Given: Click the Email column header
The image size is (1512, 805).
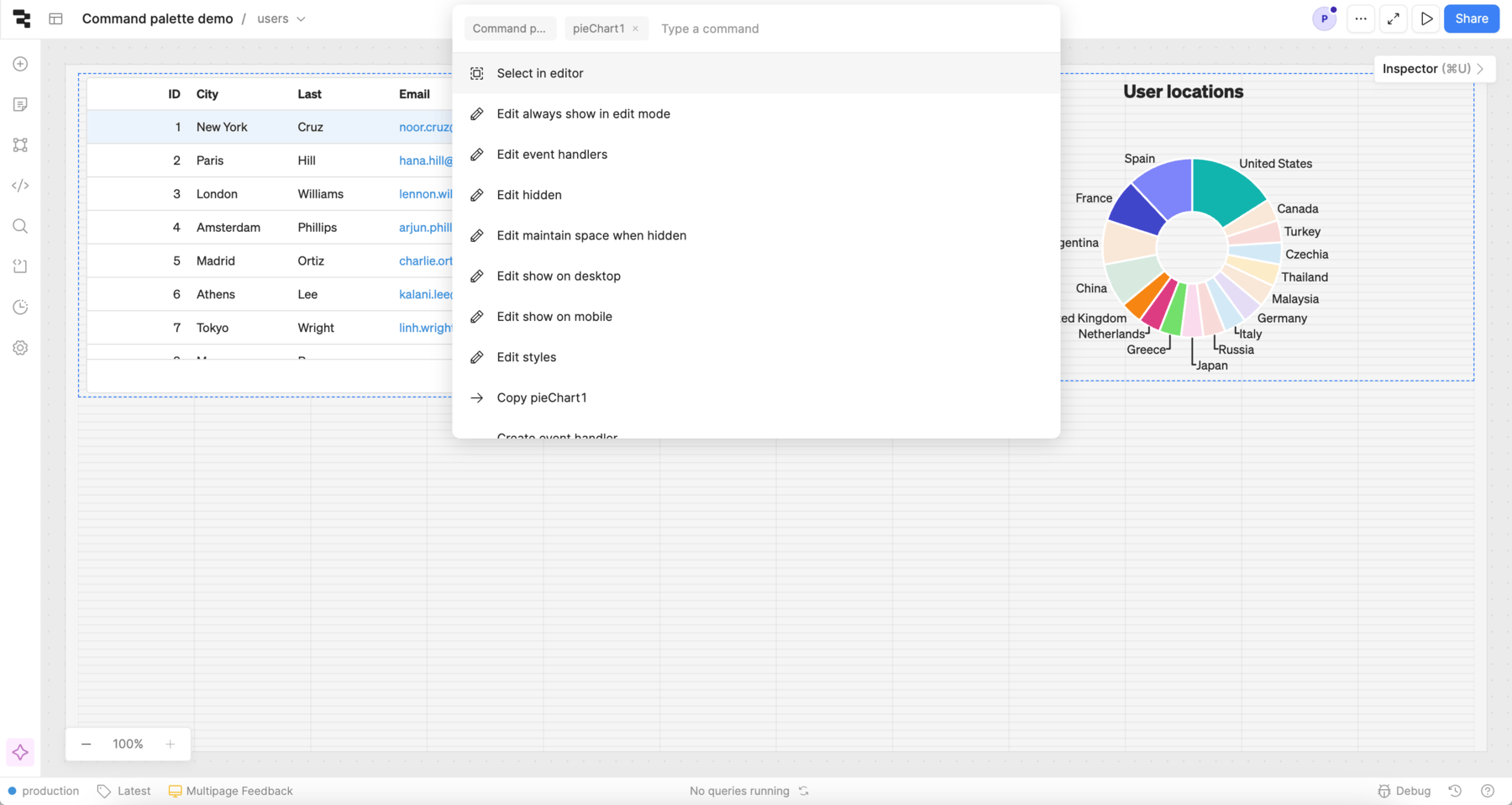Looking at the screenshot, I should click(x=414, y=94).
